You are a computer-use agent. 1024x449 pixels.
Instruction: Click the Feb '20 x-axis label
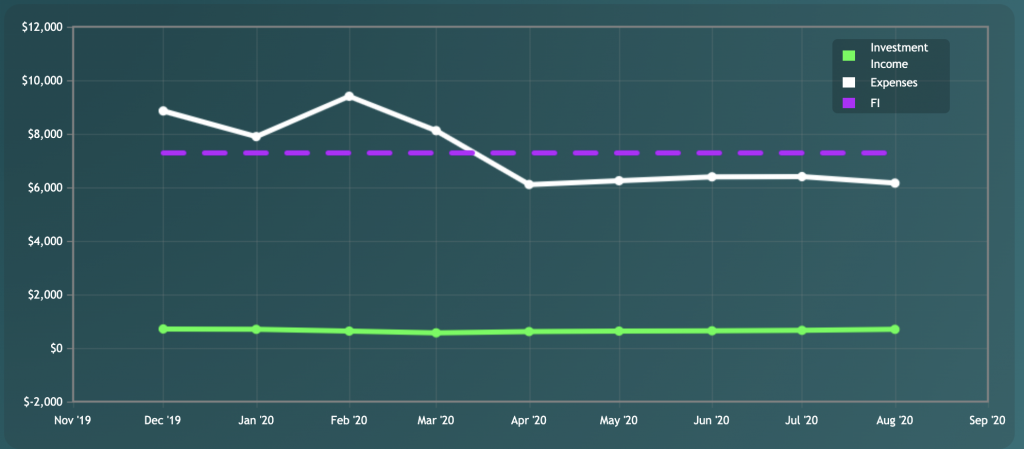349,421
